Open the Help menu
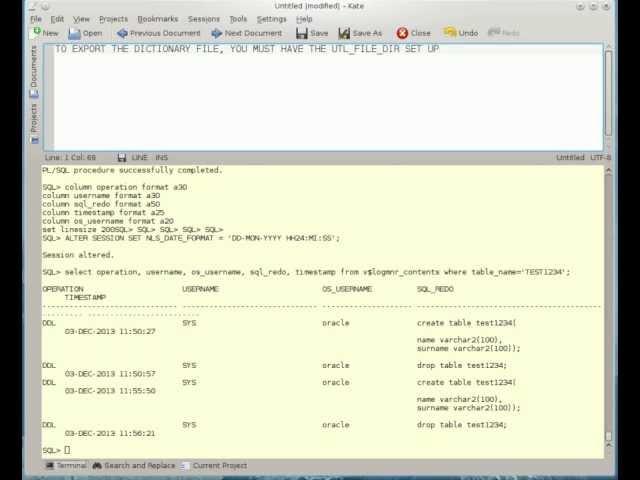 click(x=304, y=19)
